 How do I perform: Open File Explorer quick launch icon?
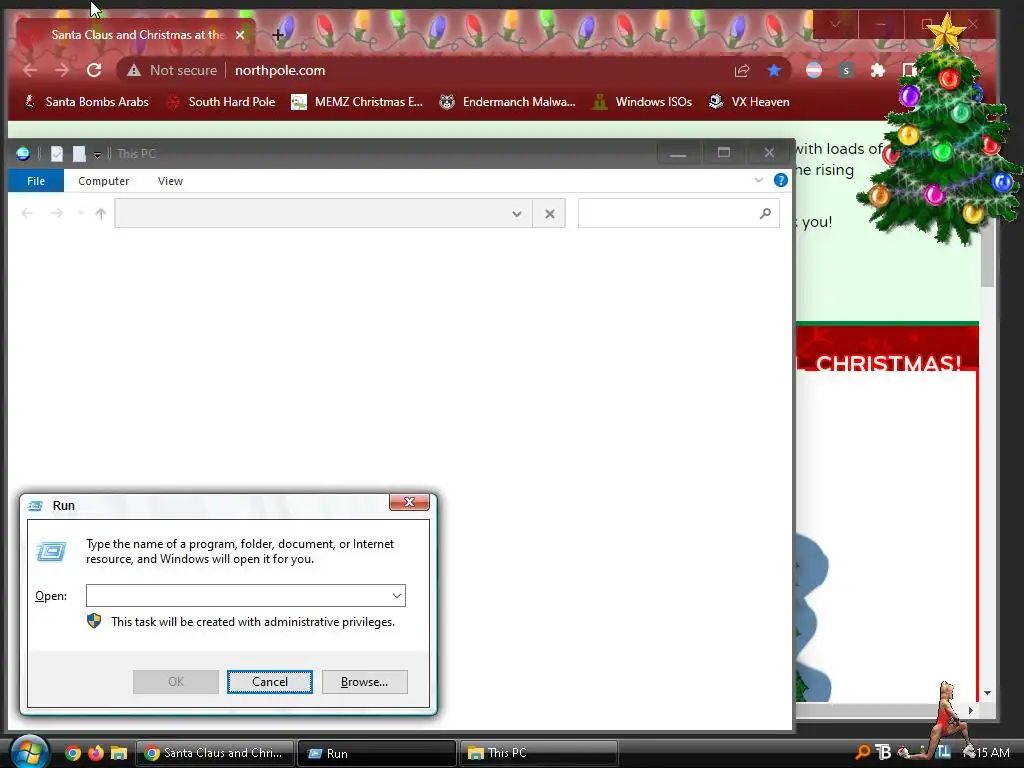point(118,753)
